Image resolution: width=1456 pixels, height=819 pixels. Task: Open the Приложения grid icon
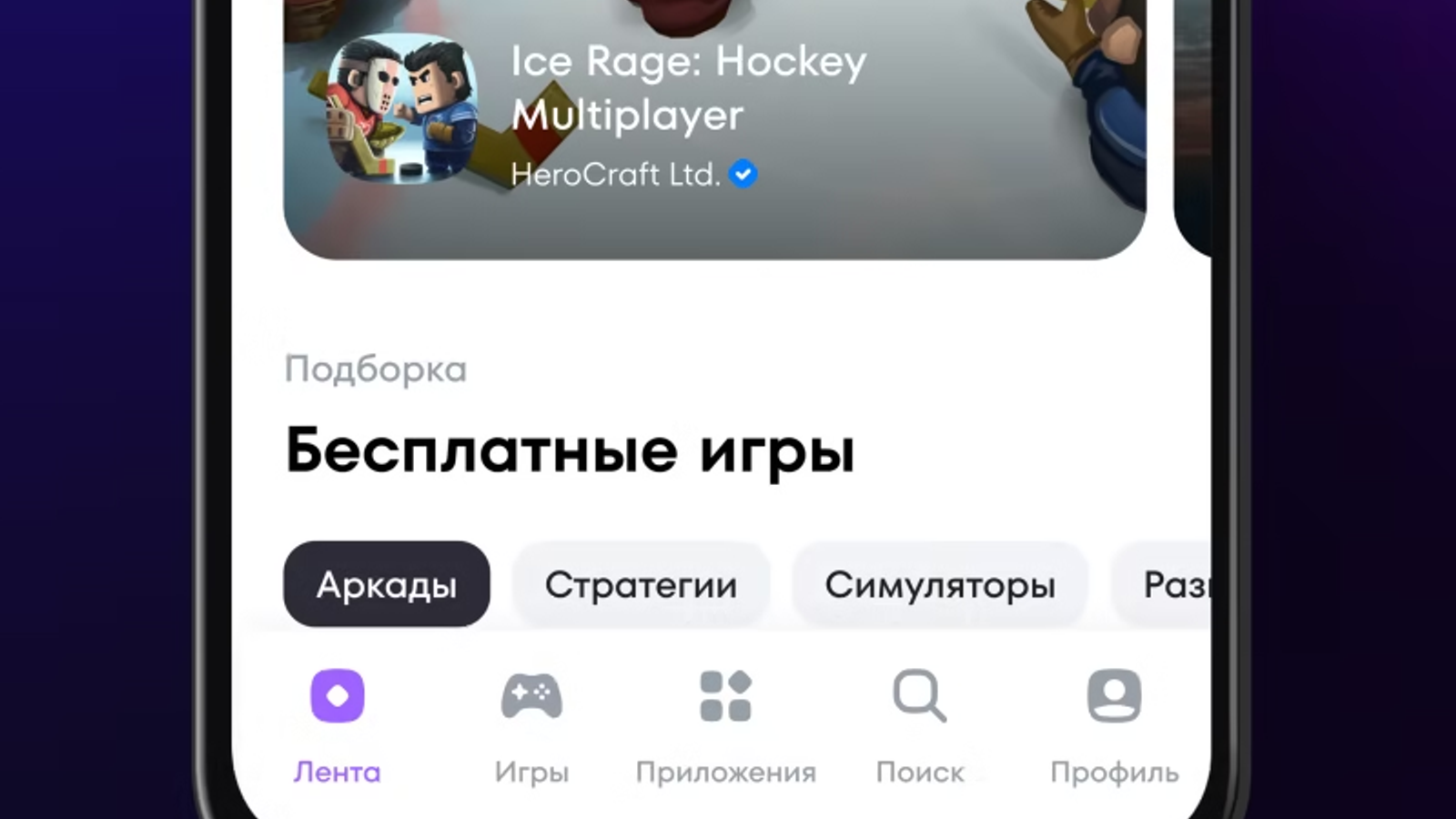[725, 696]
